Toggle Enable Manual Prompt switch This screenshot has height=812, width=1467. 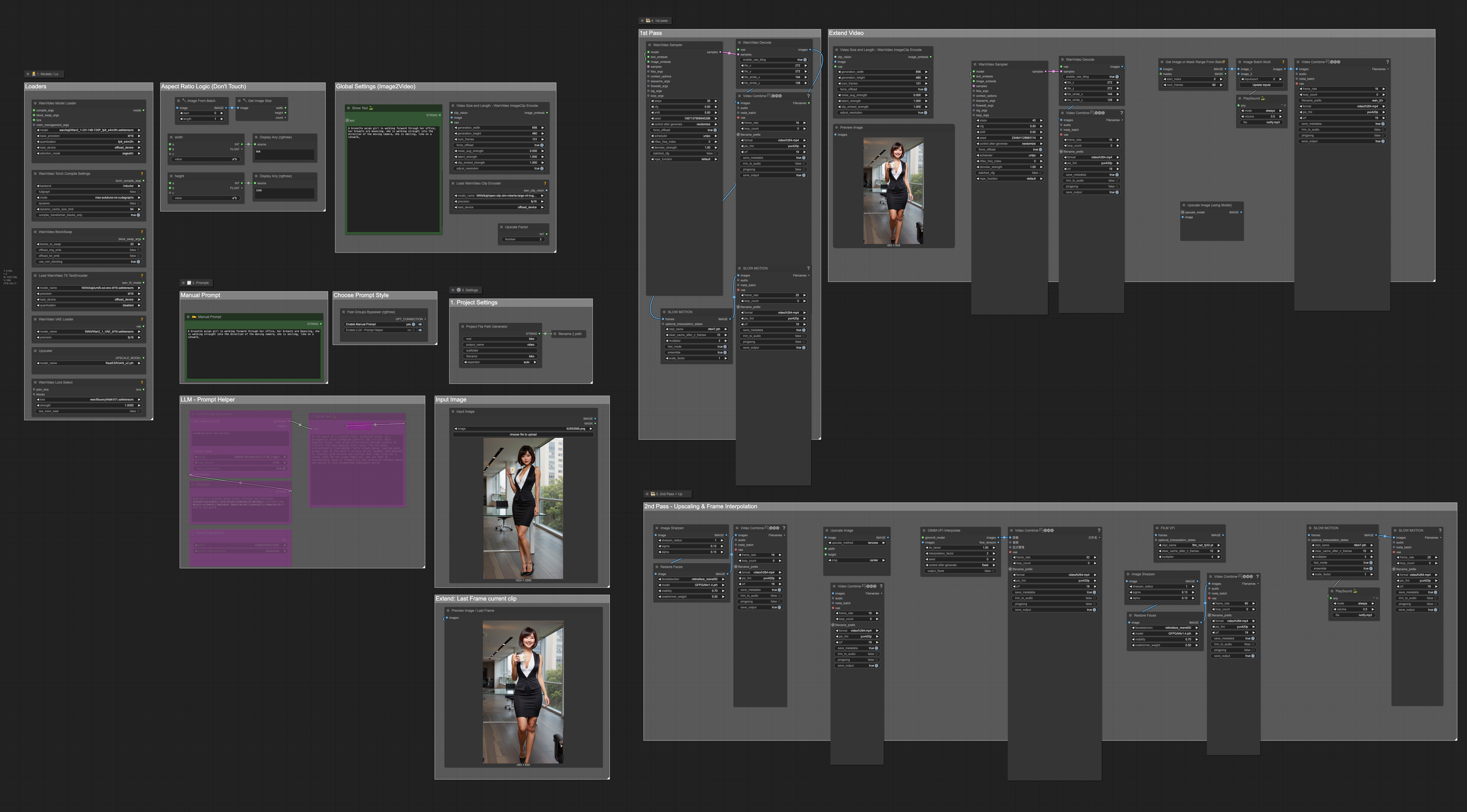[413, 324]
